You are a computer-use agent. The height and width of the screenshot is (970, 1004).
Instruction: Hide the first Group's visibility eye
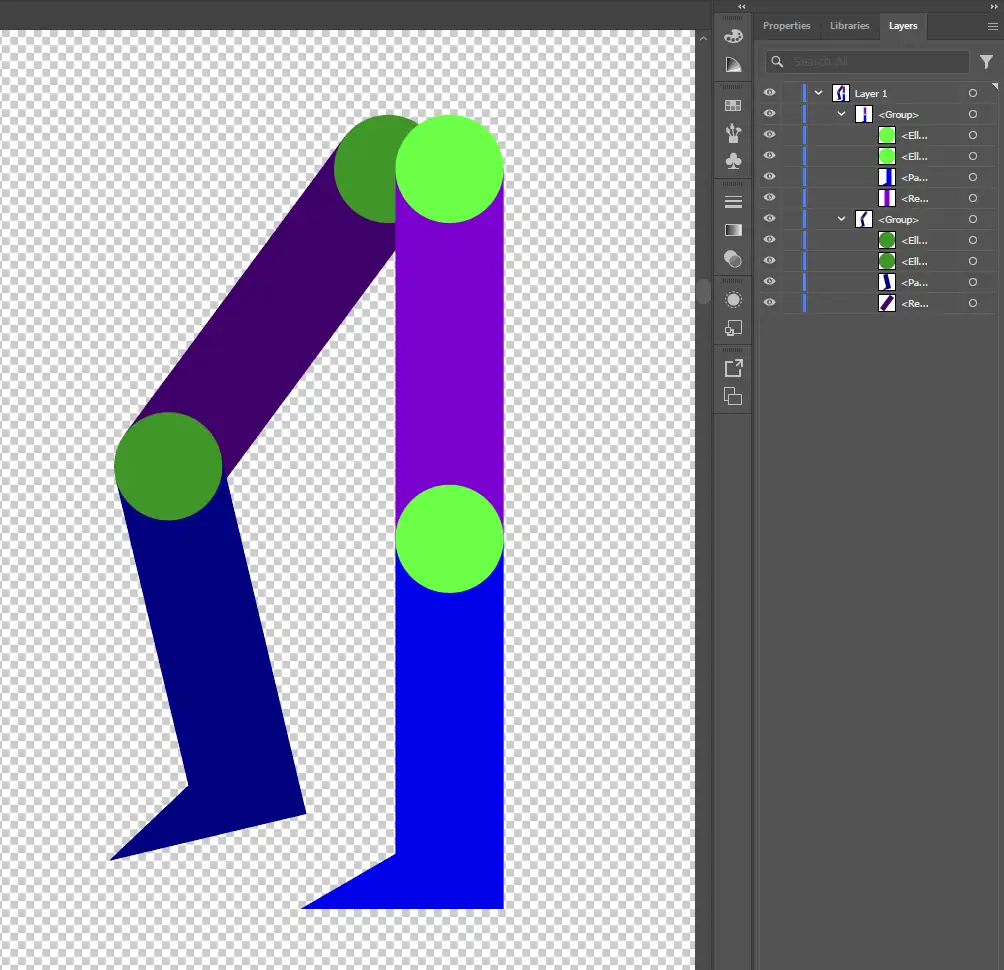tap(769, 114)
